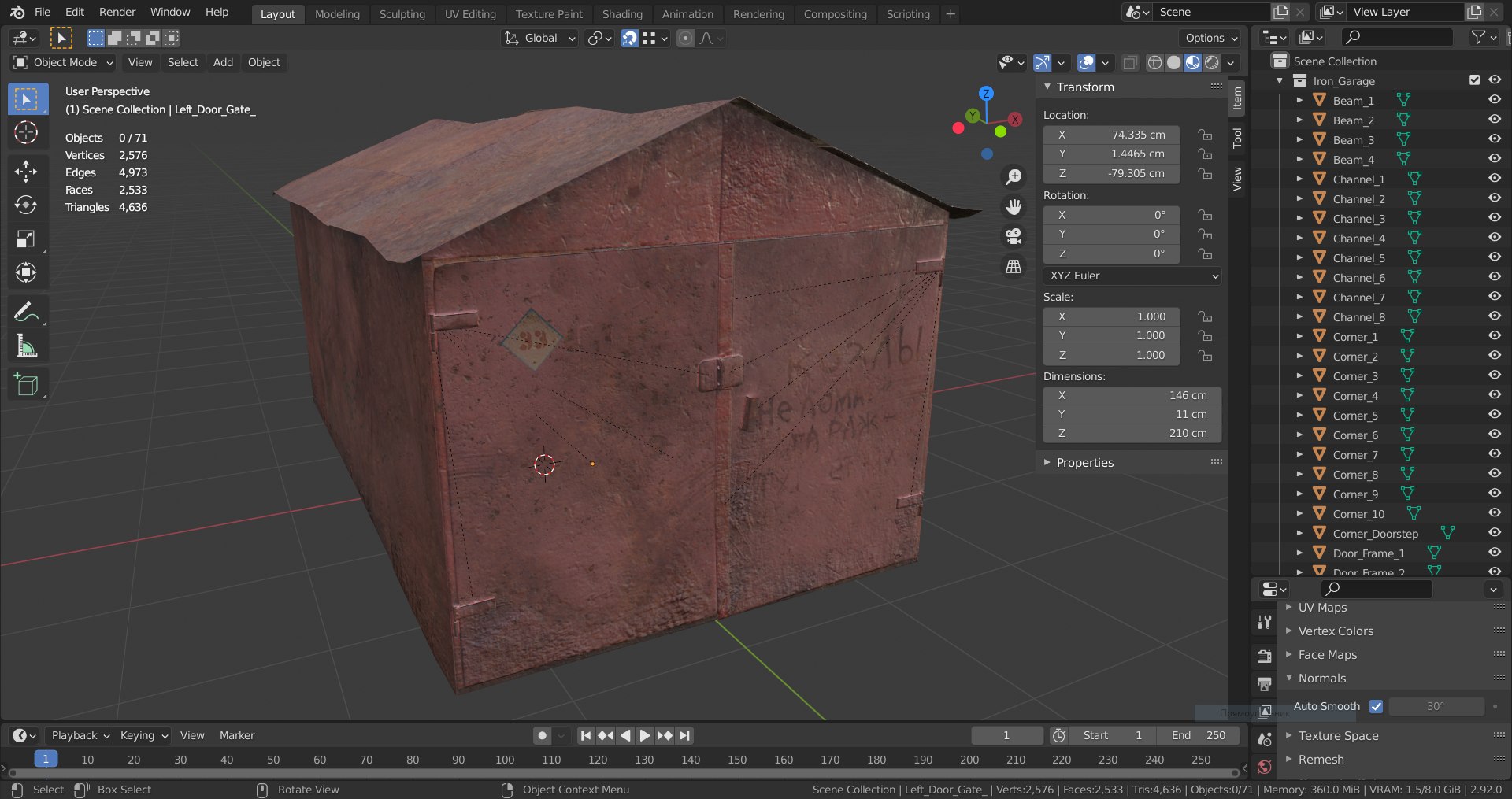Open the Options popover button
1512x799 pixels.
click(1212, 38)
